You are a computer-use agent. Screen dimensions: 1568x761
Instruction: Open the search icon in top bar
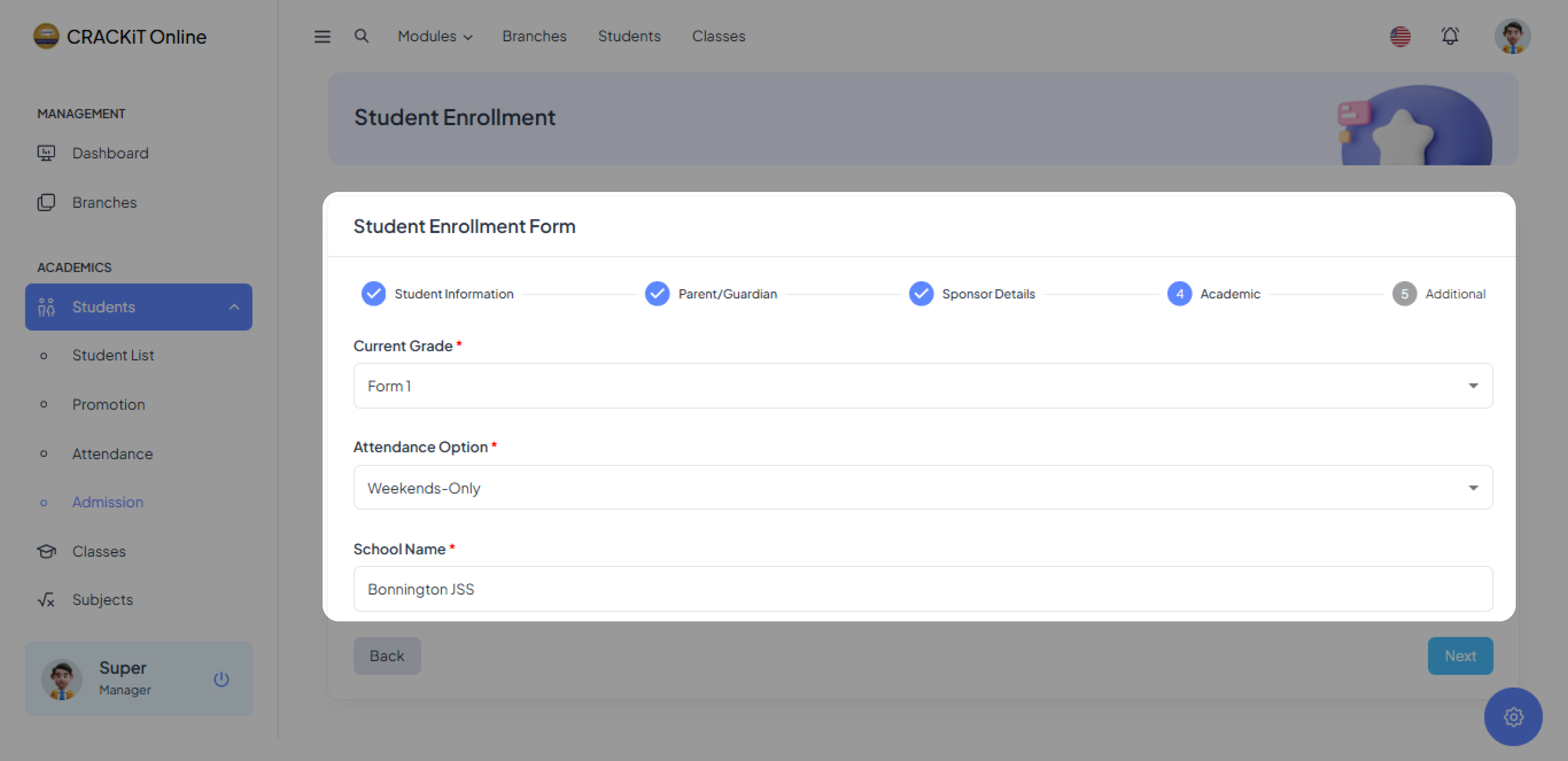click(361, 36)
